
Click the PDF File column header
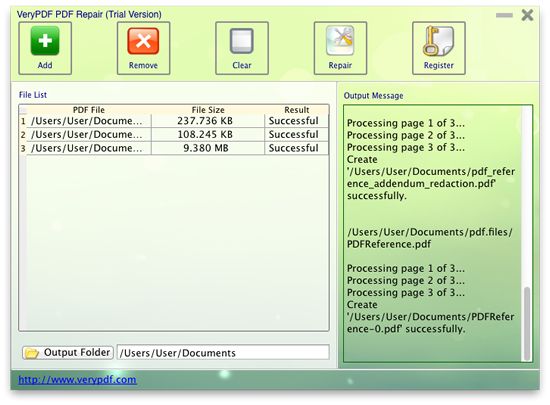(x=89, y=110)
